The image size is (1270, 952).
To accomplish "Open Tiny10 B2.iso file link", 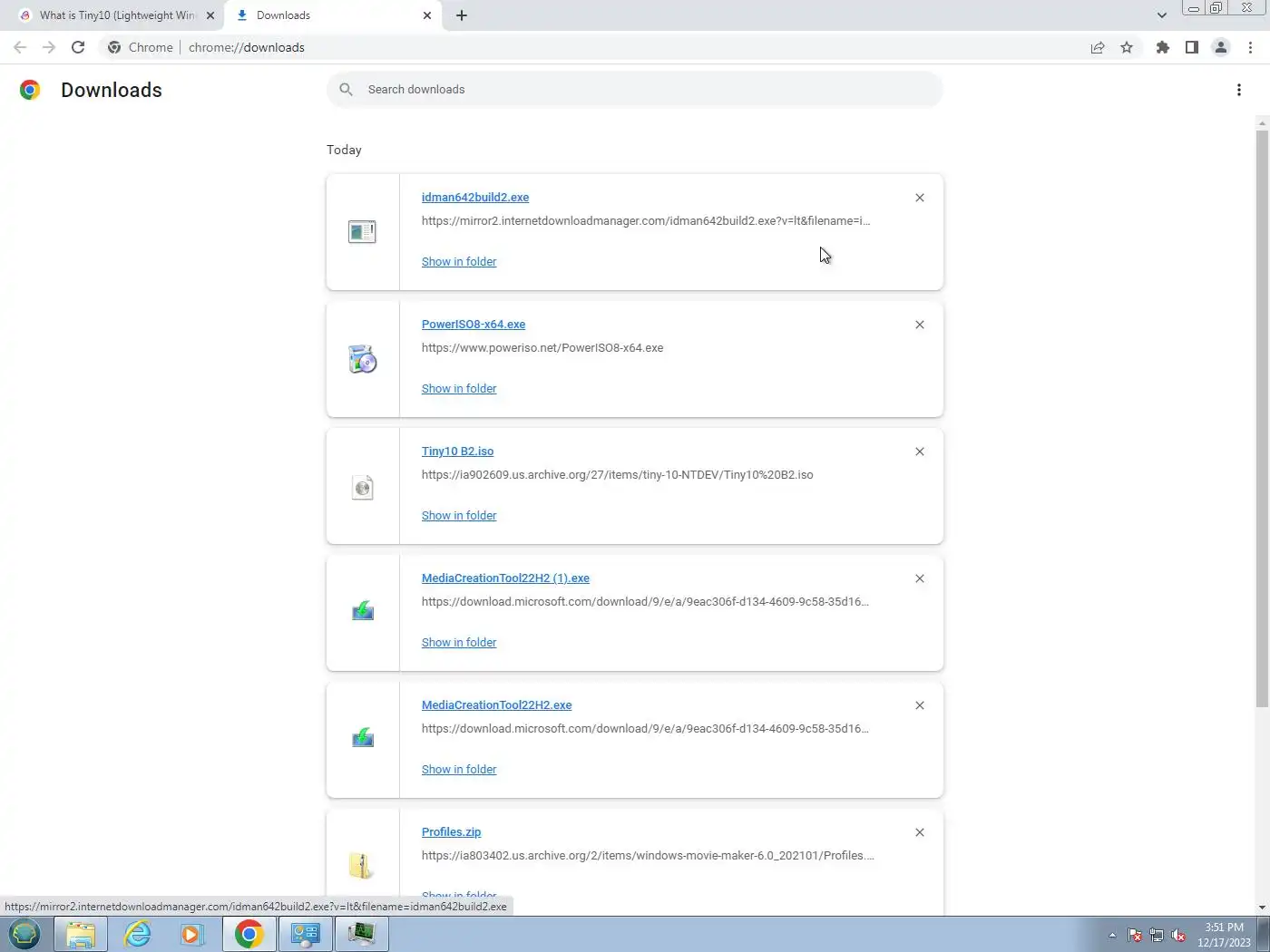I will pyautogui.click(x=457, y=451).
